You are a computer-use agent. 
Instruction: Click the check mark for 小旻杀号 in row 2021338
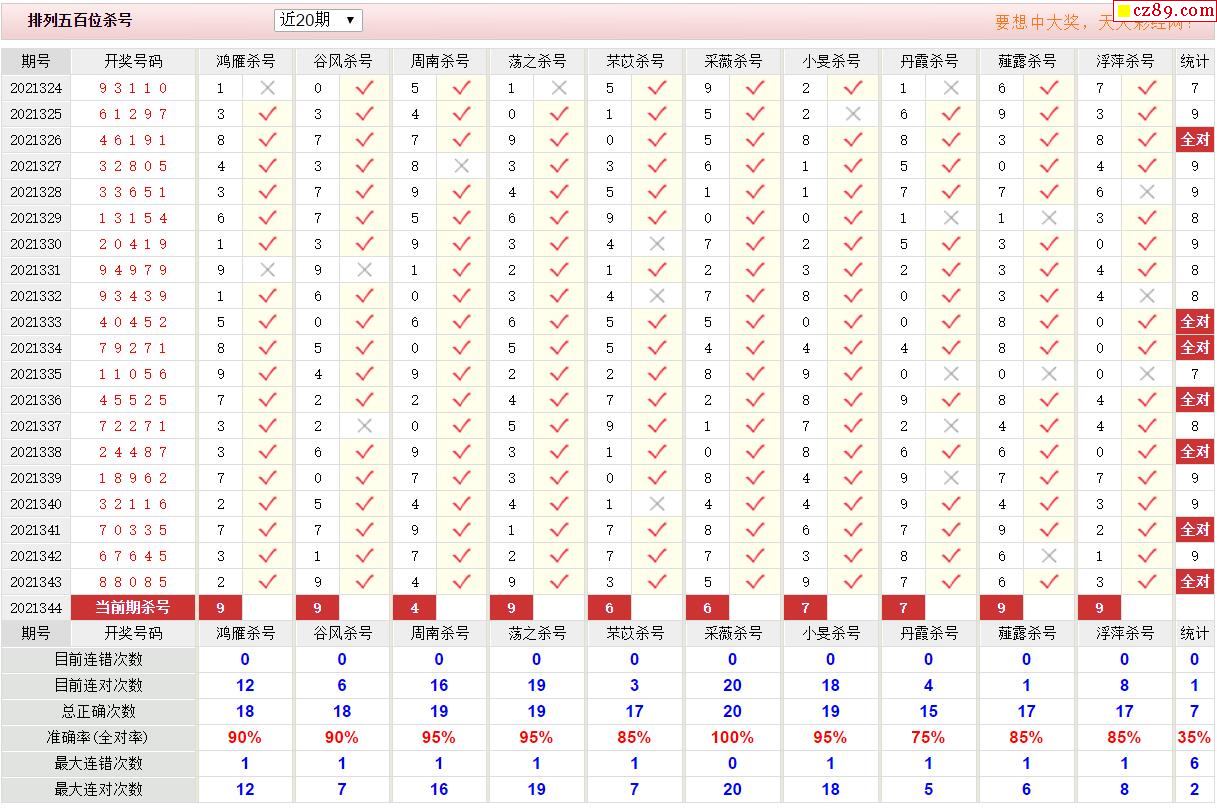click(853, 452)
